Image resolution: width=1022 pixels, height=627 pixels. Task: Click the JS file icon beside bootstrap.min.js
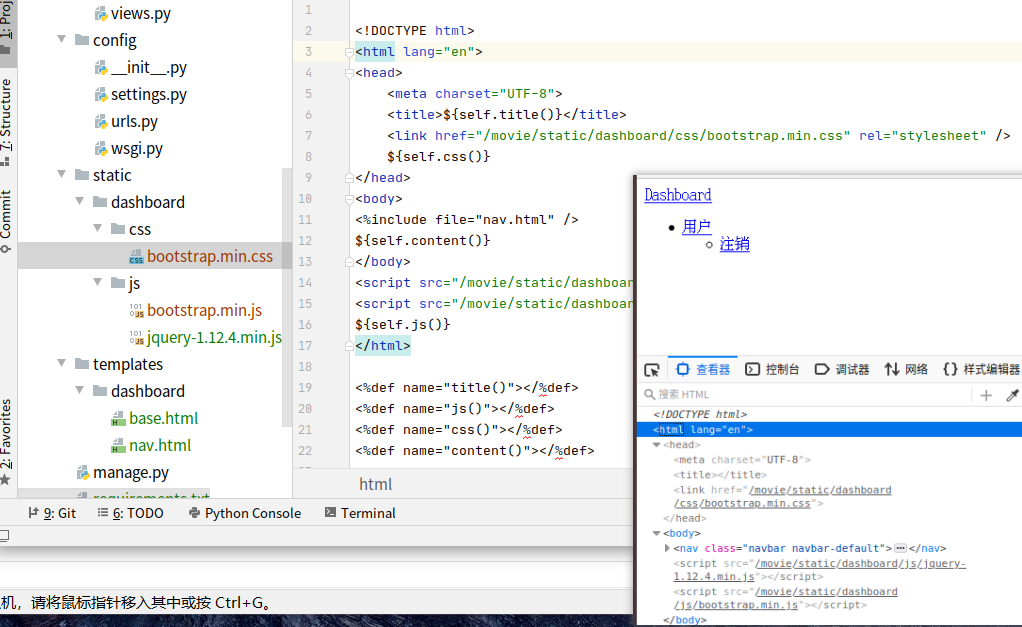coord(136,311)
